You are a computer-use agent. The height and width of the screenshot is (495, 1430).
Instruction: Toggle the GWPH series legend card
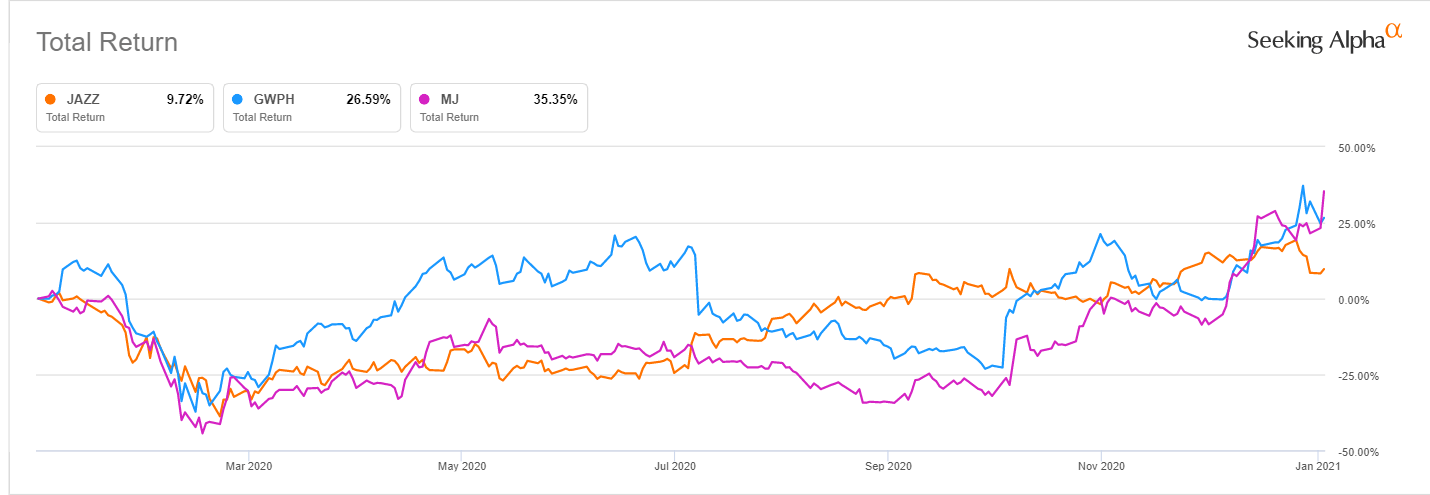click(312, 107)
